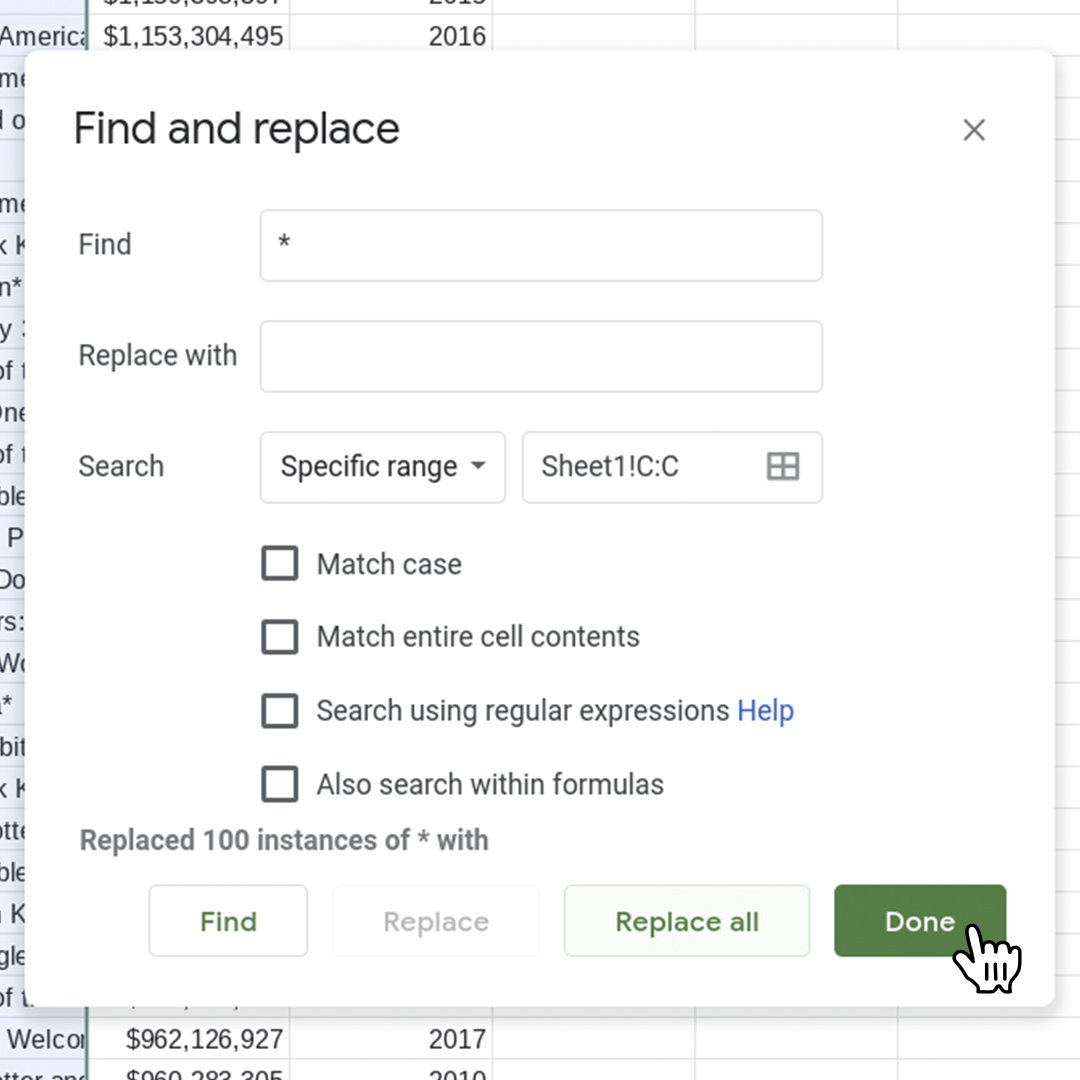Toggle Match entire cell contents checkbox

(x=280, y=636)
